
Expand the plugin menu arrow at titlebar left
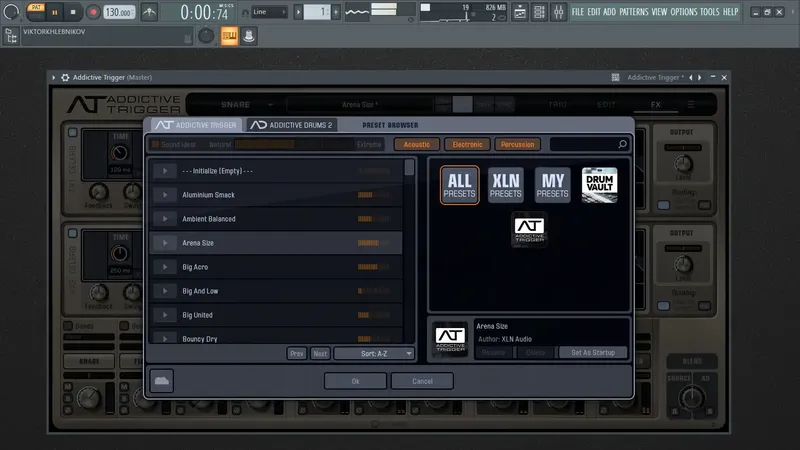(54, 78)
